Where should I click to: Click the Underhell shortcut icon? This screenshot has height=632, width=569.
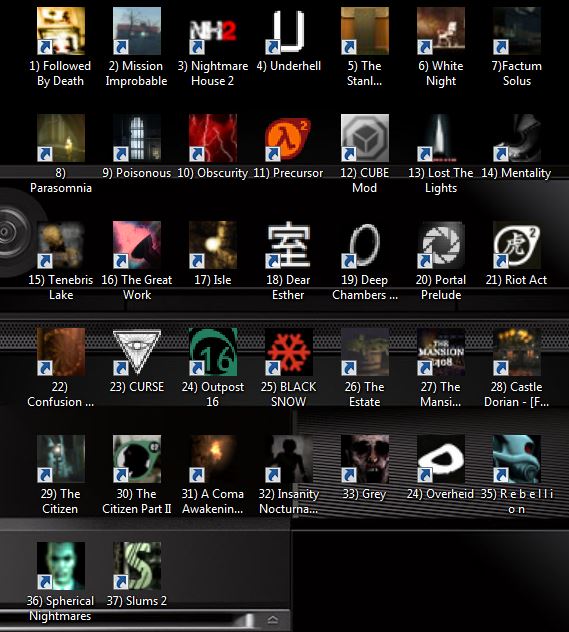click(289, 31)
